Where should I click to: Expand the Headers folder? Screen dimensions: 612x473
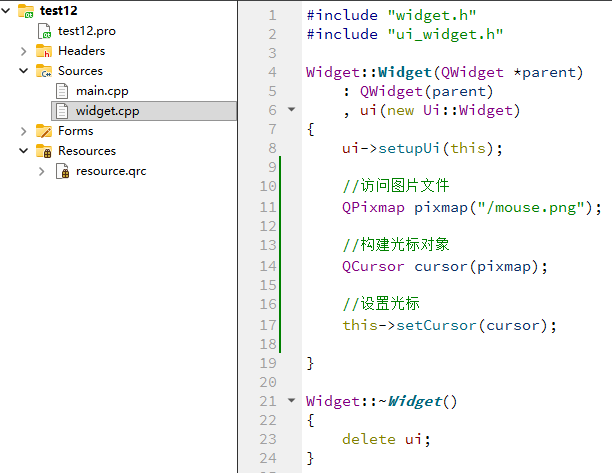point(24,51)
